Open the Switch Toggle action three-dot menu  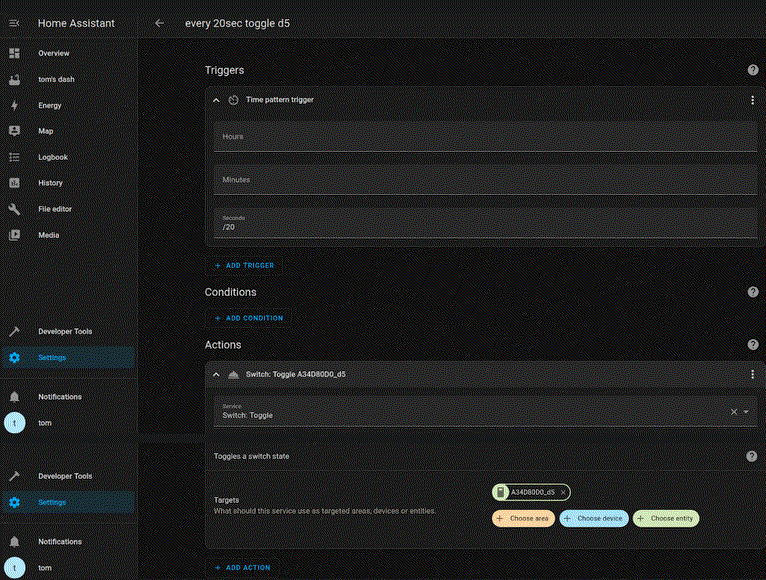(752, 374)
